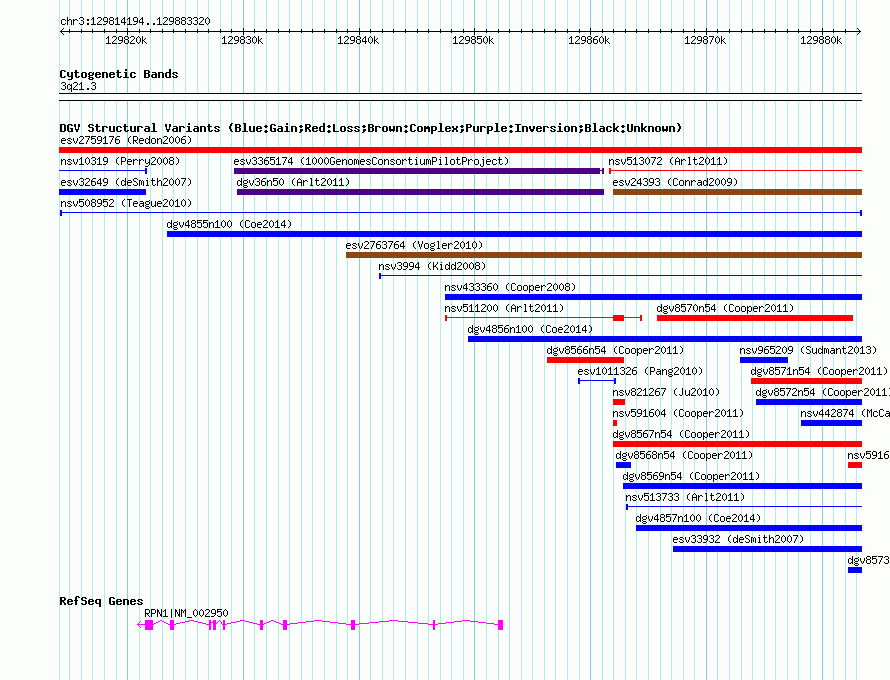Image resolution: width=890 pixels, height=680 pixels.
Task: Click esv2763764 (Vogler2010) label
Action: tap(414, 245)
